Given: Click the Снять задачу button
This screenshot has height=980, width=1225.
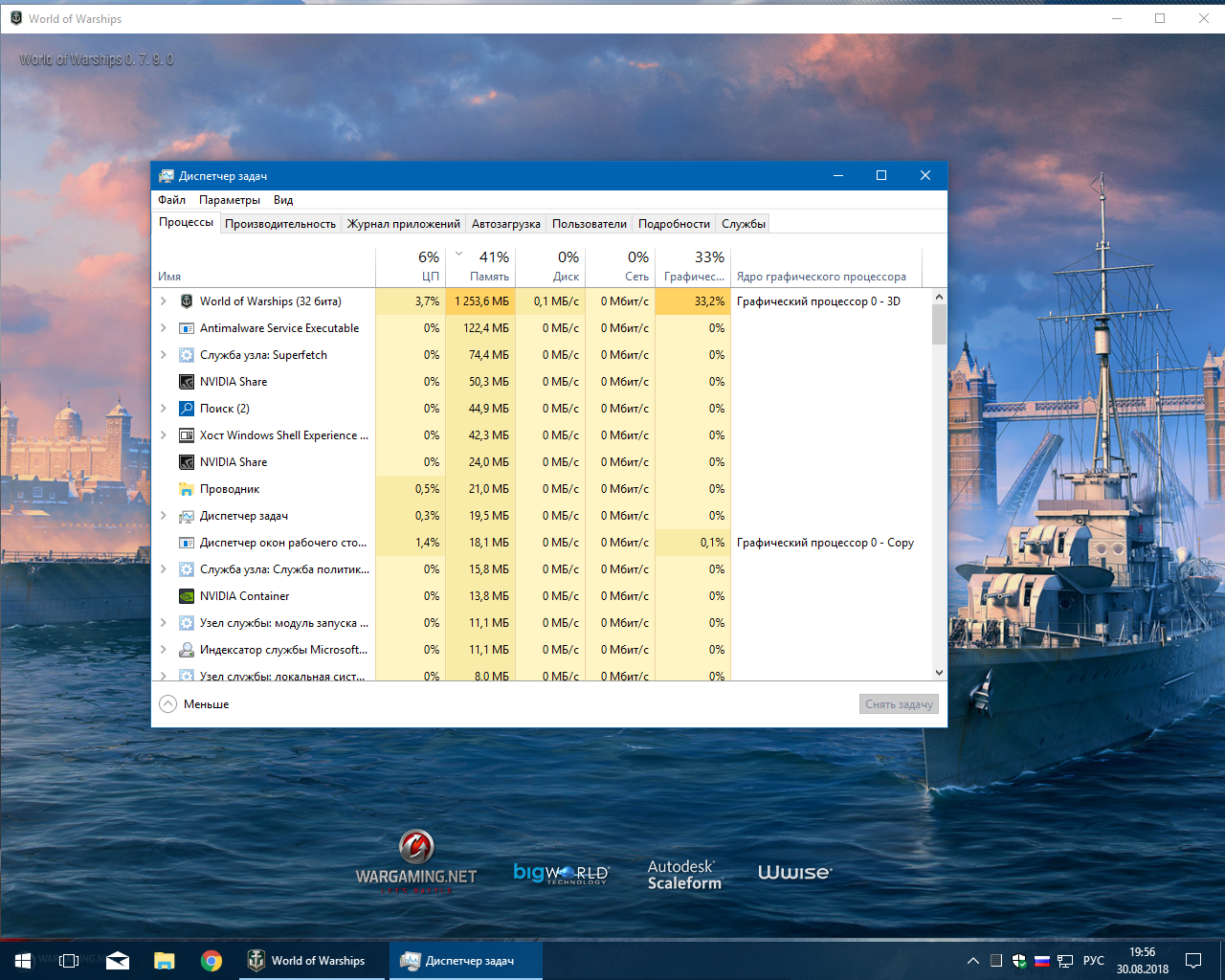Looking at the screenshot, I should pyautogui.click(x=899, y=704).
